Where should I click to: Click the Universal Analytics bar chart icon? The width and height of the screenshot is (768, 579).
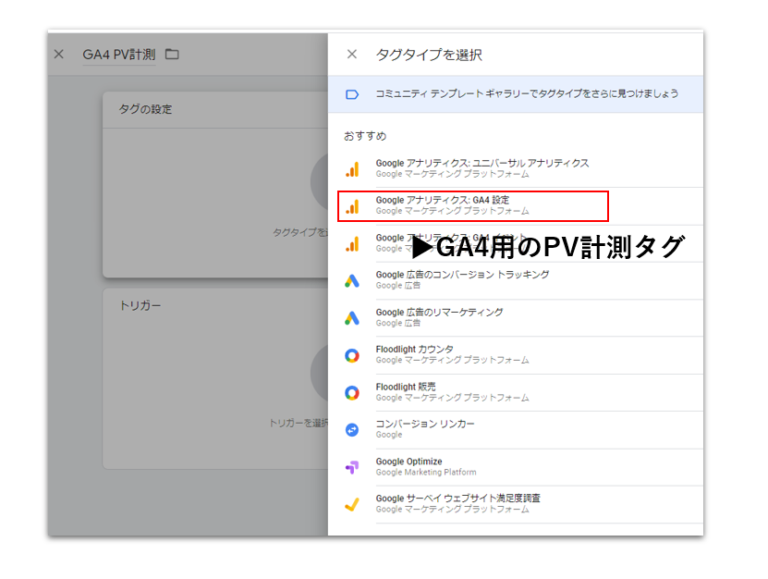pos(352,169)
